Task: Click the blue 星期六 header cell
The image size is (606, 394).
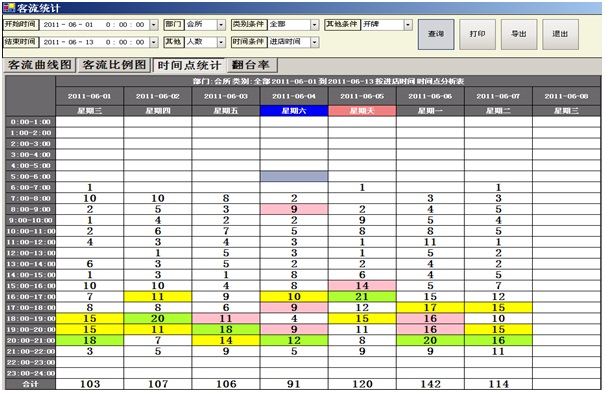Action: 294,111
